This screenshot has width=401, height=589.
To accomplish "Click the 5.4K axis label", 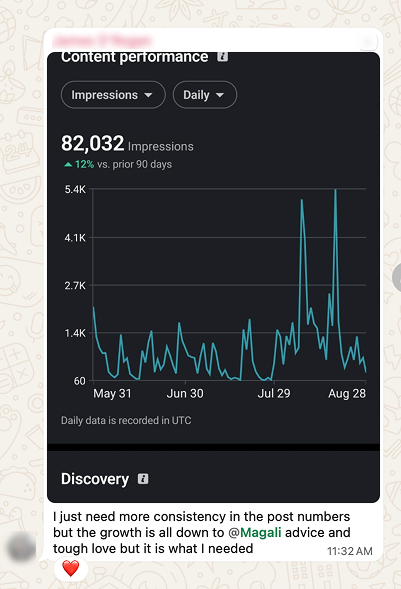I will (75, 190).
